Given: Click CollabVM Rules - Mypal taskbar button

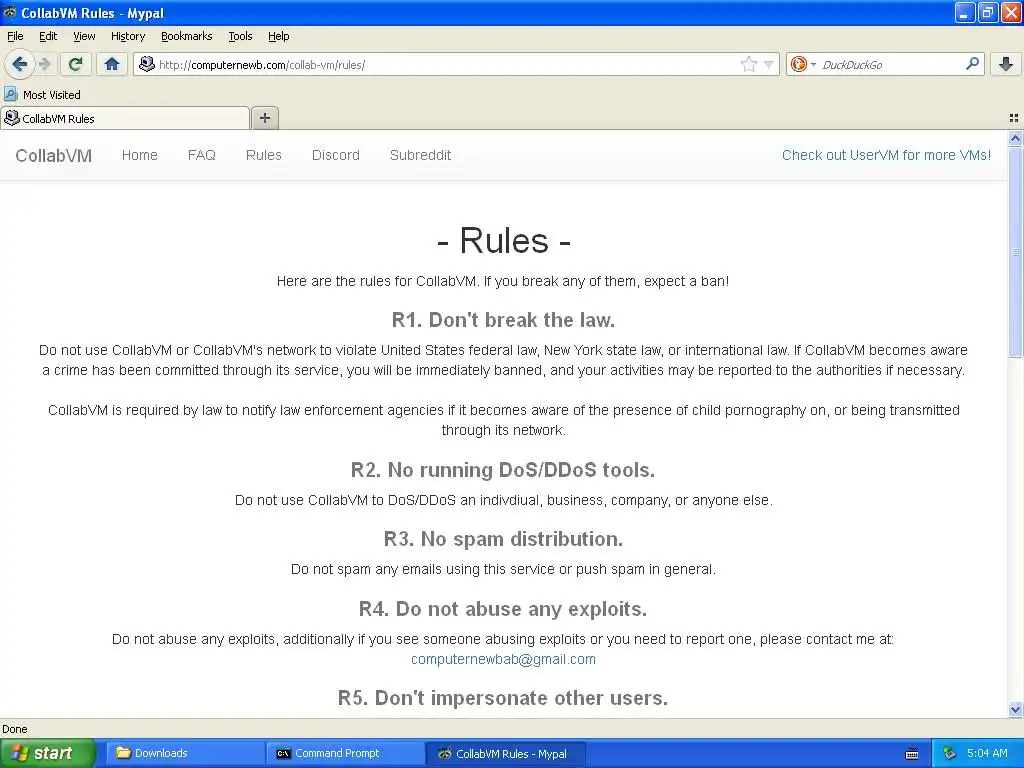Looking at the screenshot, I should point(505,754).
